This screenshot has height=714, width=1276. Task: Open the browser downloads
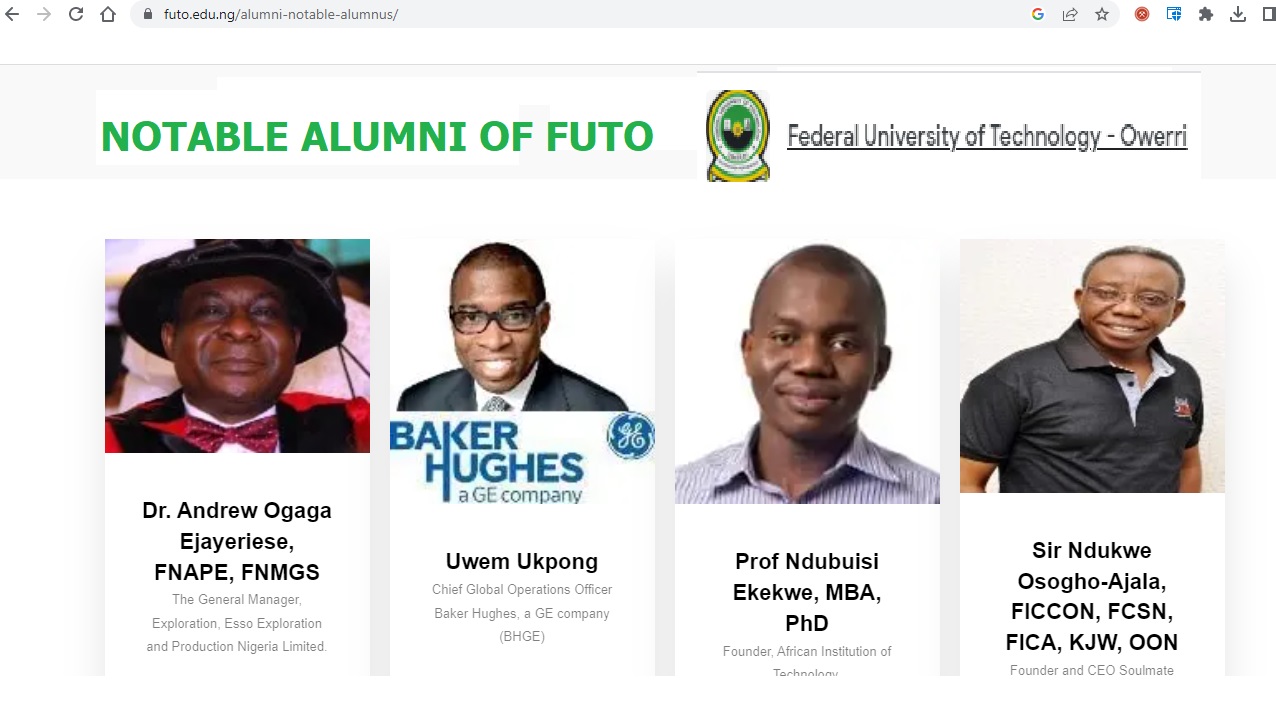tap(1238, 15)
